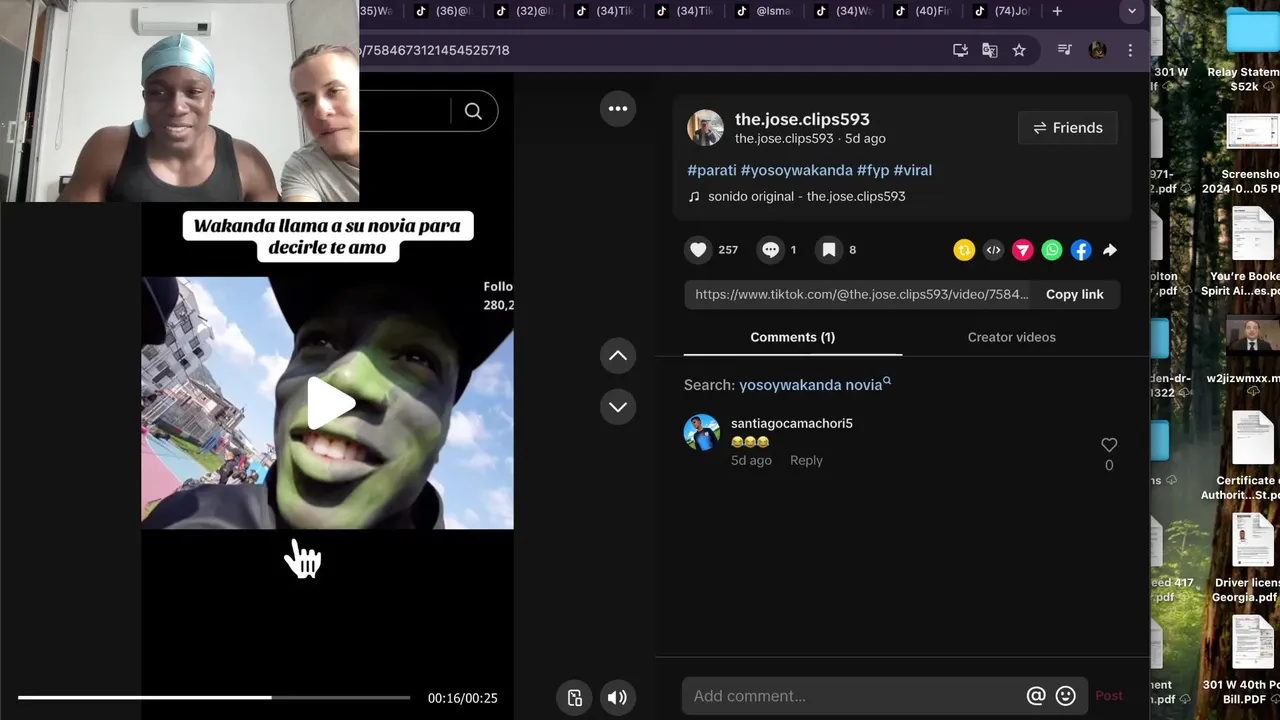Click Reply under the comment
The image size is (1280, 720).
tap(806, 460)
